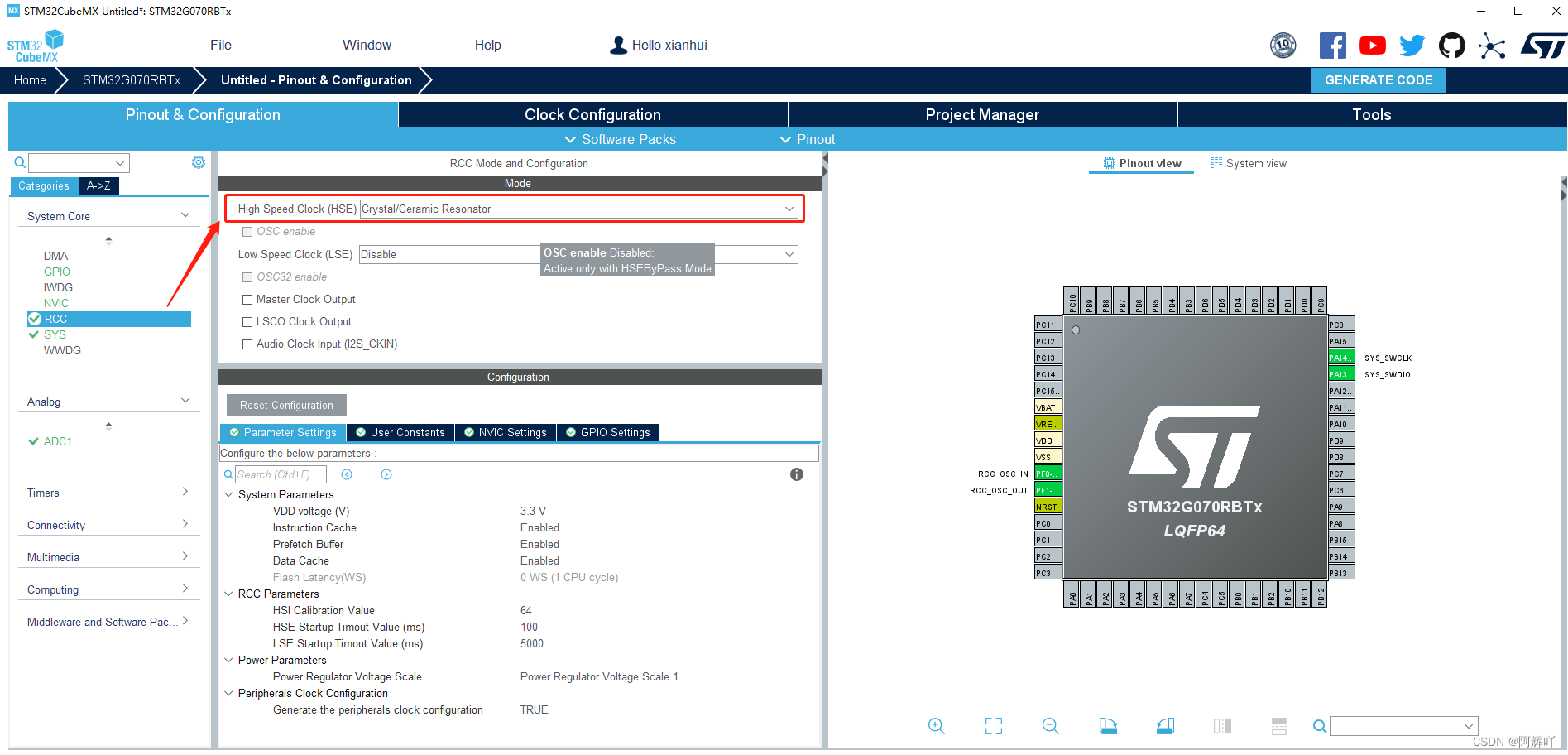Fit the chip to view icon
The height and width of the screenshot is (755, 1568).
(994, 726)
